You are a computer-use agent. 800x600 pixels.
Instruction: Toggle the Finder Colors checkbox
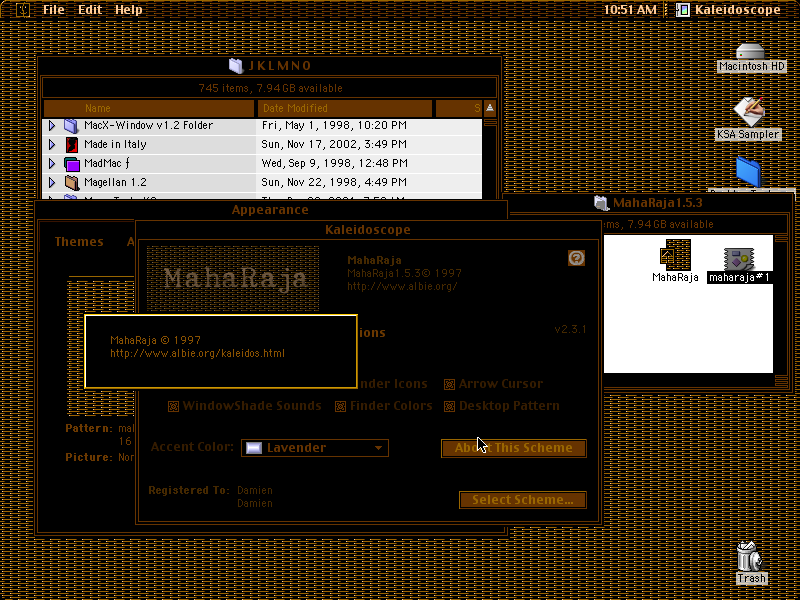(x=340, y=407)
